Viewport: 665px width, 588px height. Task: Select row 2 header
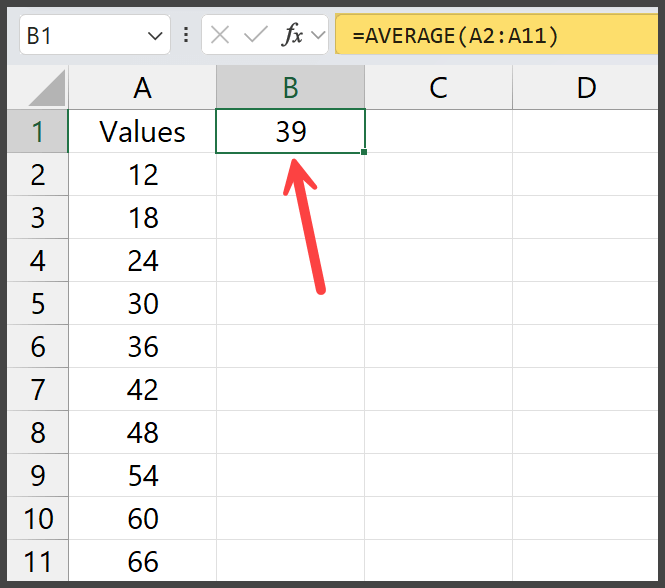point(38,174)
